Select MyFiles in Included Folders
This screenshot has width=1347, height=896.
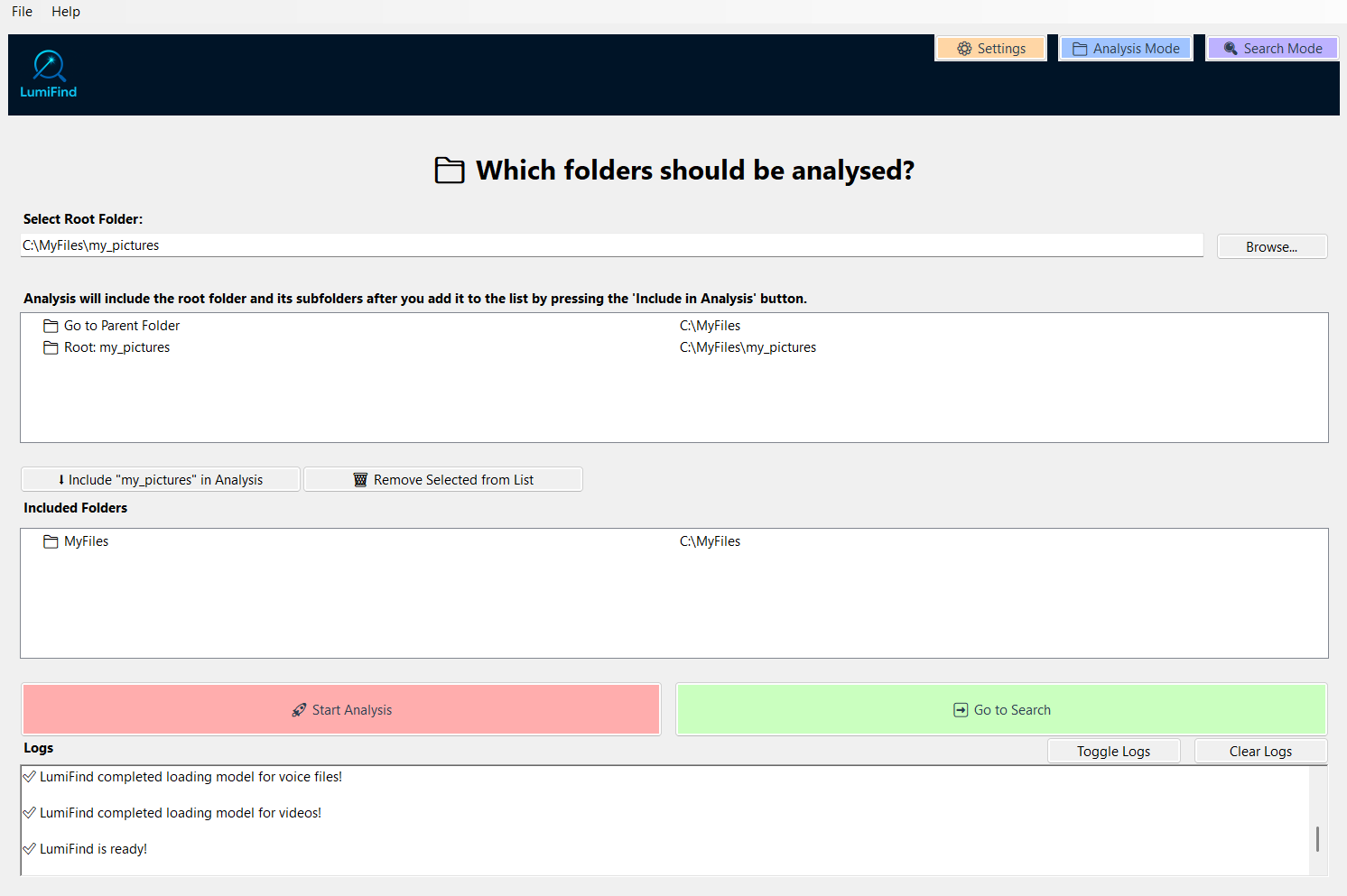coord(673,541)
